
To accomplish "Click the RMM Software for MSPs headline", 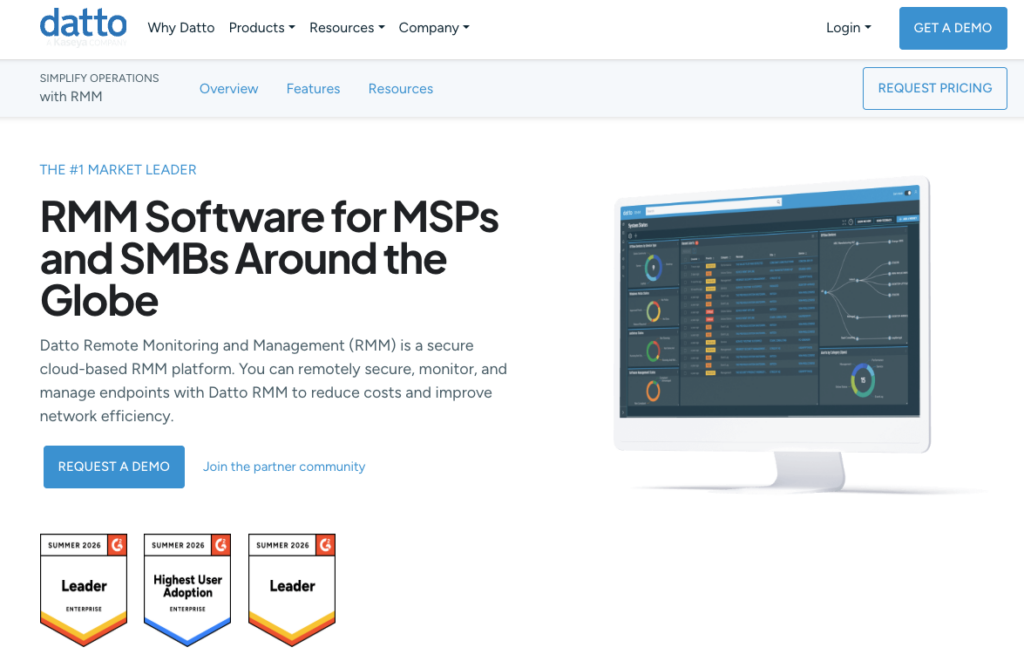I will coord(269,258).
